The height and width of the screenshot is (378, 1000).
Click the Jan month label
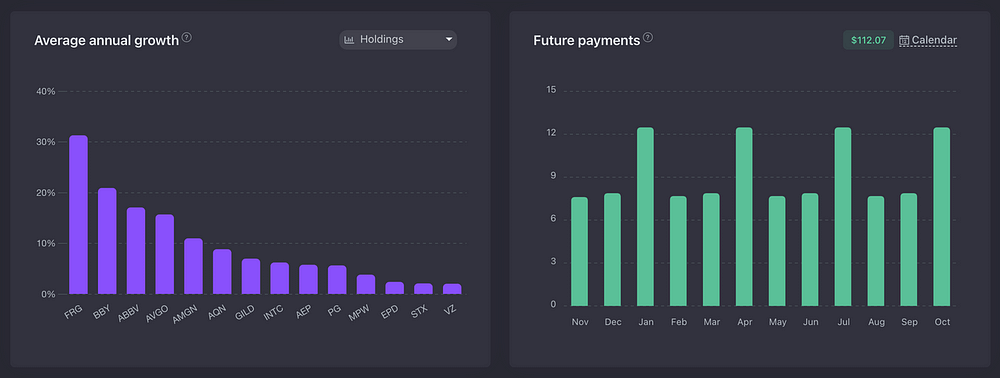click(645, 322)
